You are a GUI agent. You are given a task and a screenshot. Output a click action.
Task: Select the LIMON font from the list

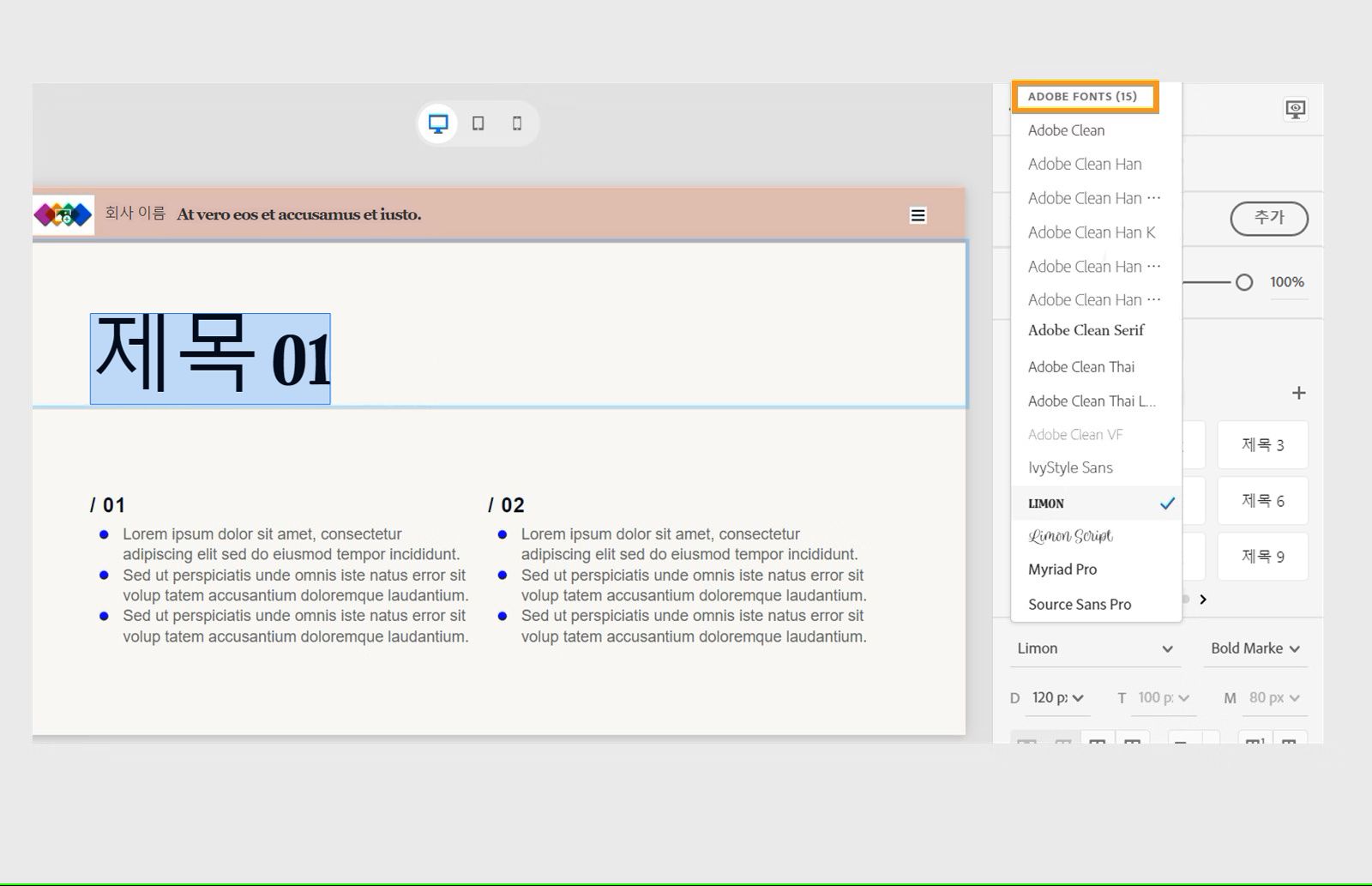point(1047,503)
